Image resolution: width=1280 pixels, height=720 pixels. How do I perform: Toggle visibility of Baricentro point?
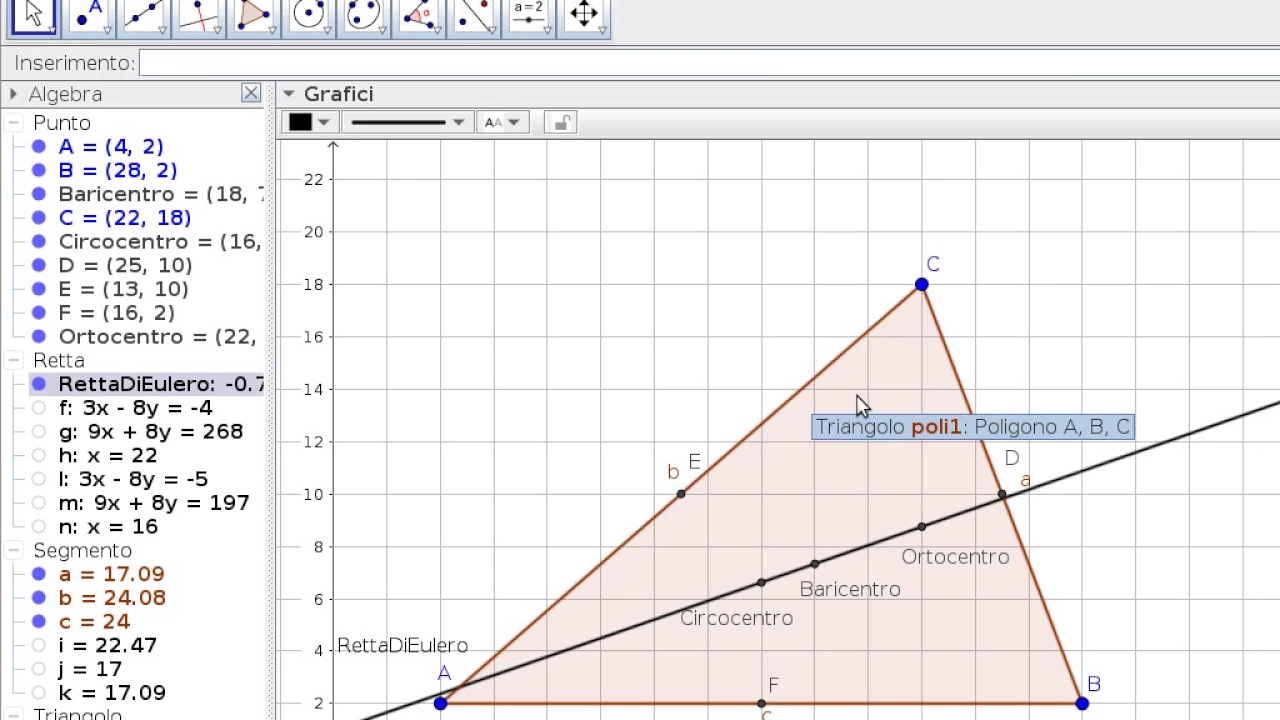tap(39, 194)
